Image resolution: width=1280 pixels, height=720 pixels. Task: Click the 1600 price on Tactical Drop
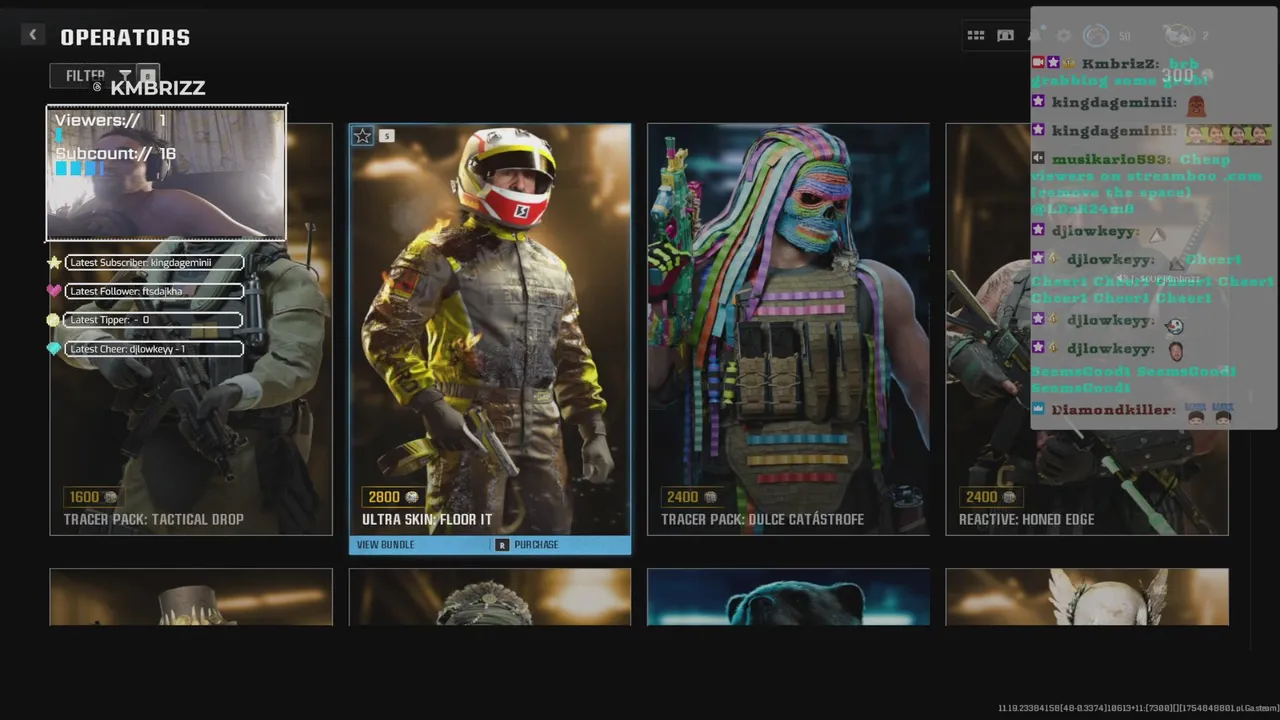coord(84,497)
